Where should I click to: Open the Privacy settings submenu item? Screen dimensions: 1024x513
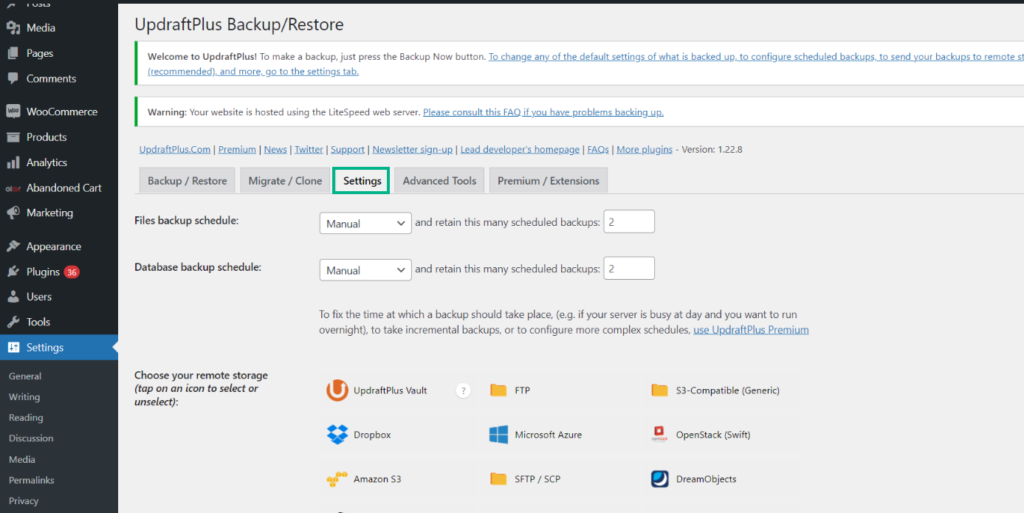24,501
